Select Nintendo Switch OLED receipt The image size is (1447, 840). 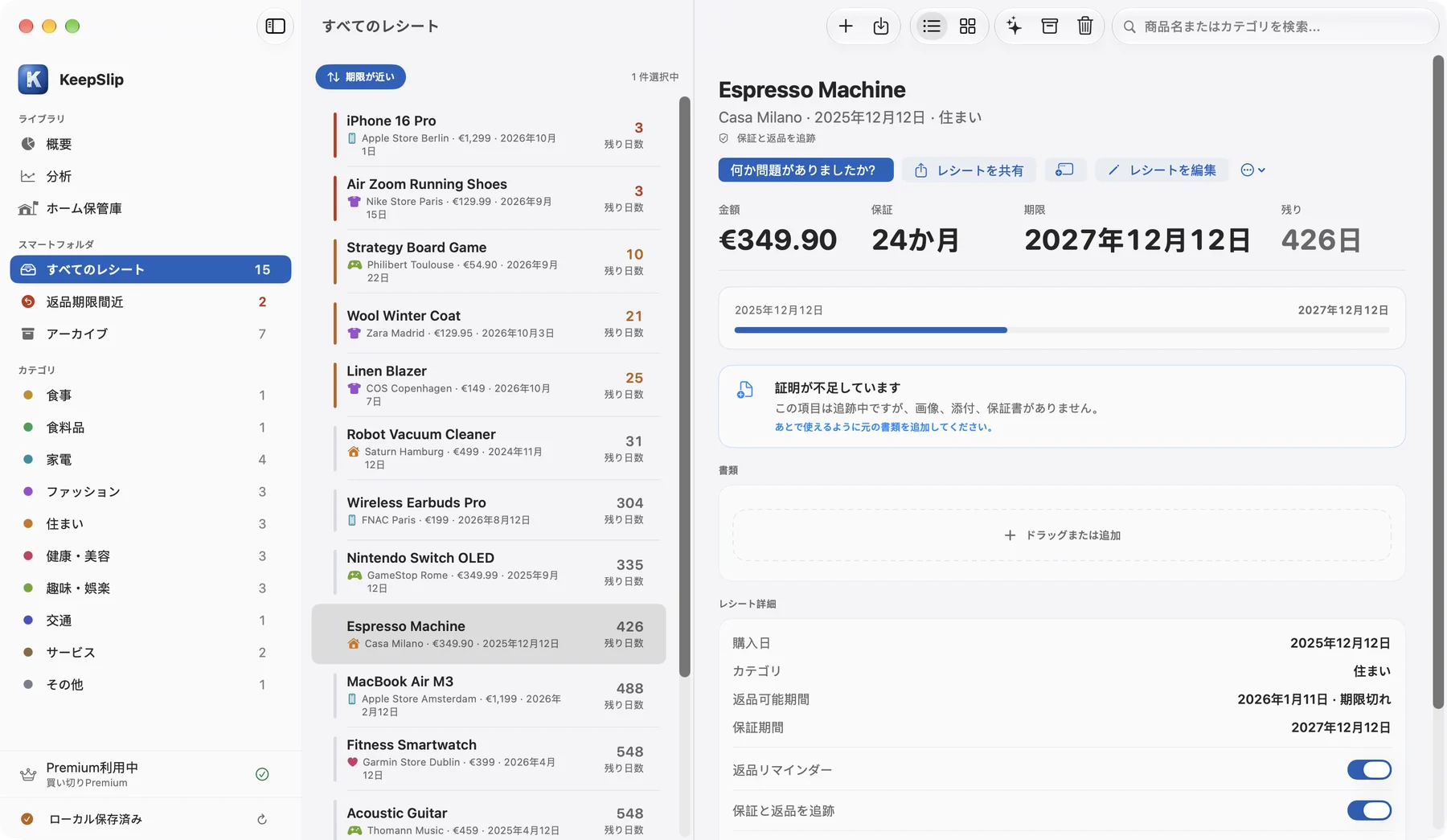point(489,572)
